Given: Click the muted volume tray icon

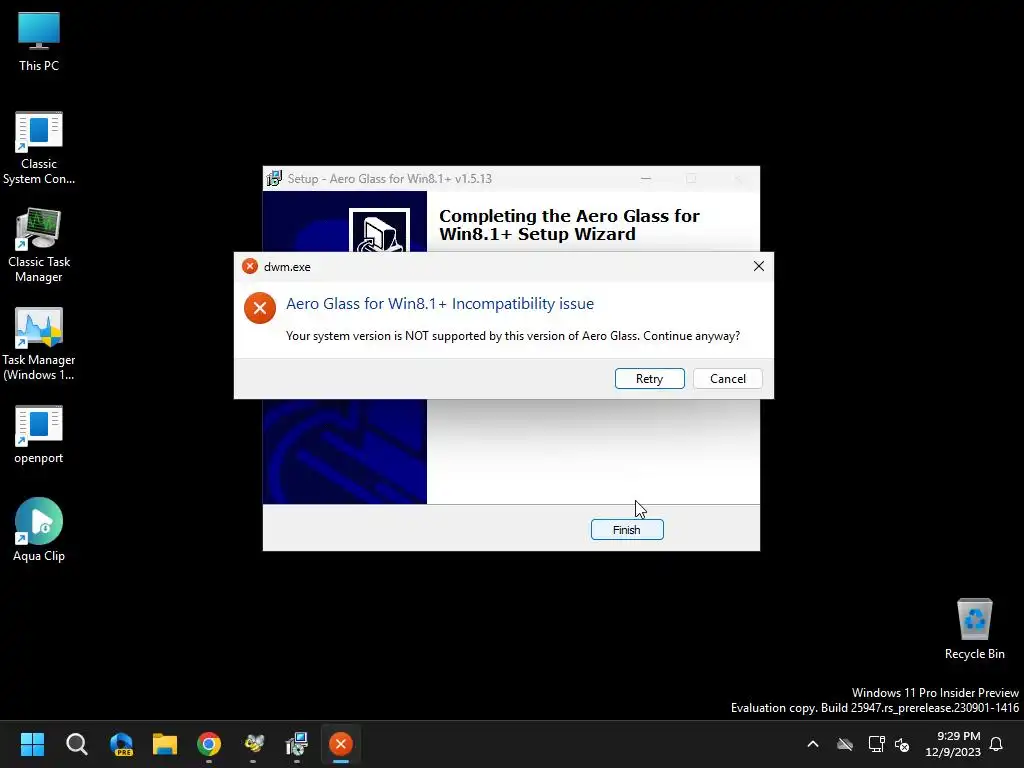Looking at the screenshot, I should coord(902,744).
